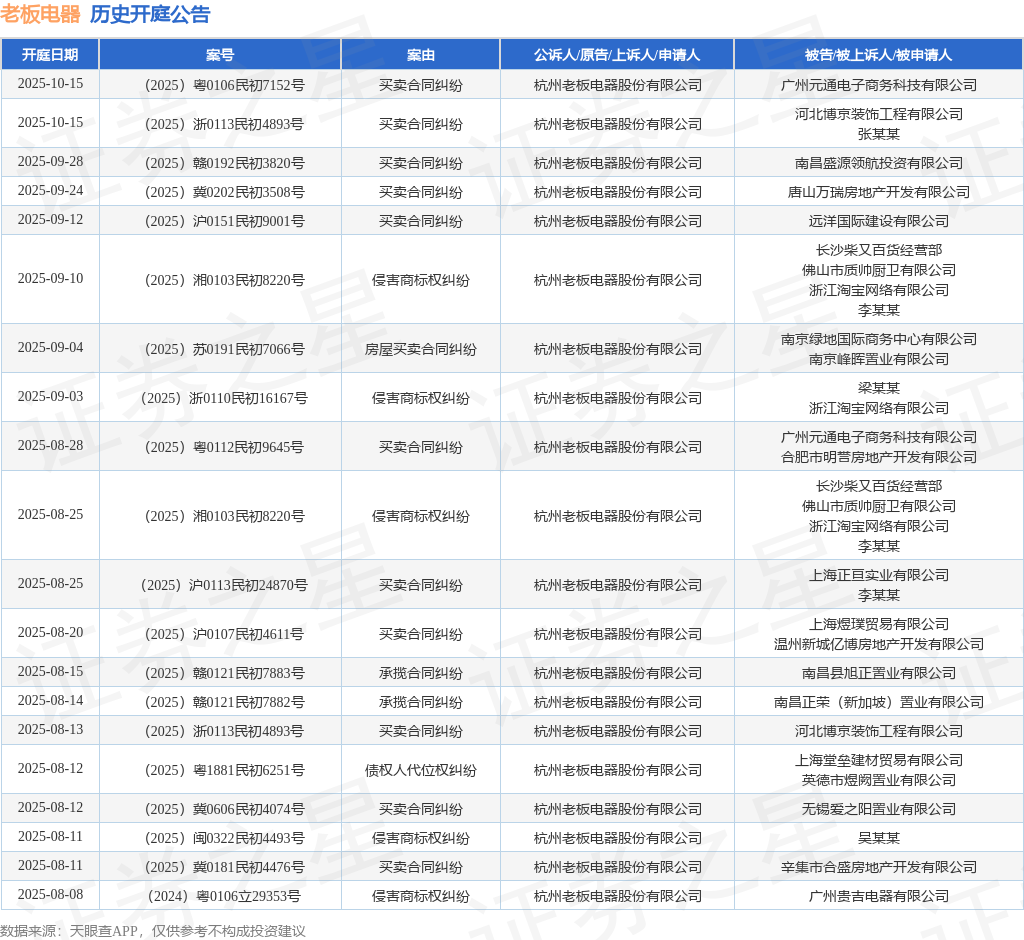Click the 被告/被上诉人/被申请人 column header
The height and width of the screenshot is (940, 1024).
point(878,55)
